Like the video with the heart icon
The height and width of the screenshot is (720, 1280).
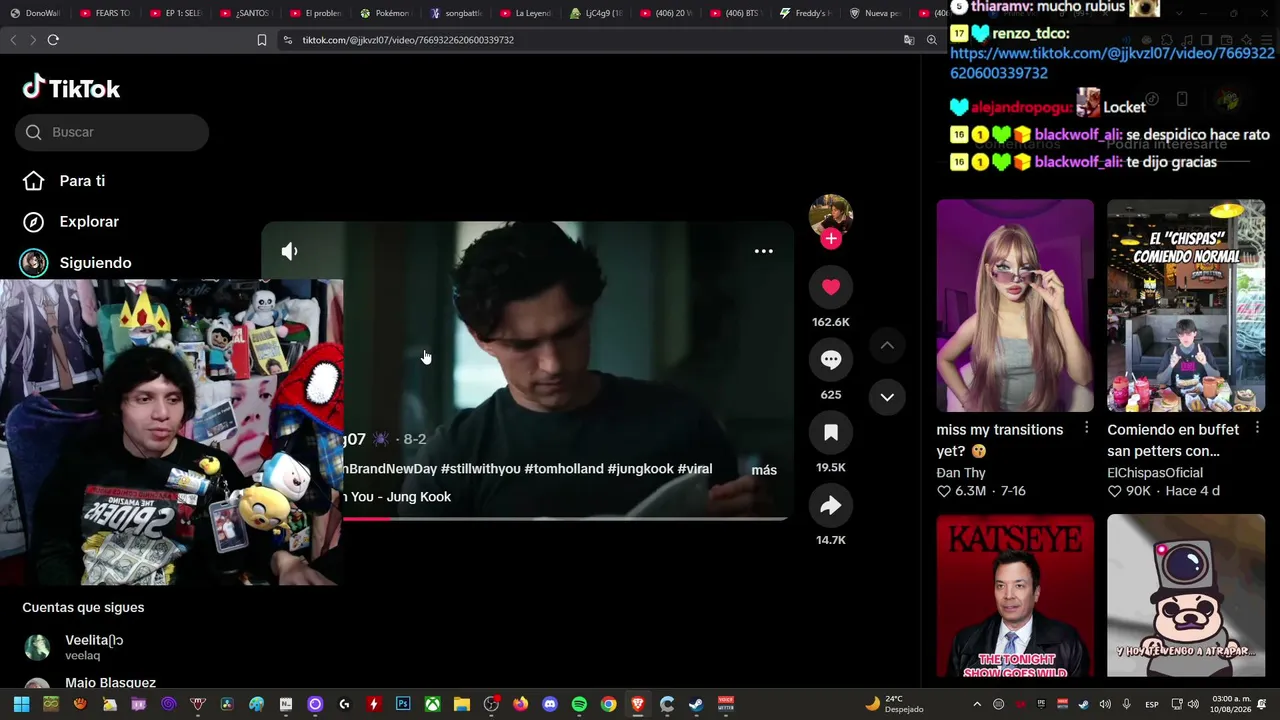point(831,287)
